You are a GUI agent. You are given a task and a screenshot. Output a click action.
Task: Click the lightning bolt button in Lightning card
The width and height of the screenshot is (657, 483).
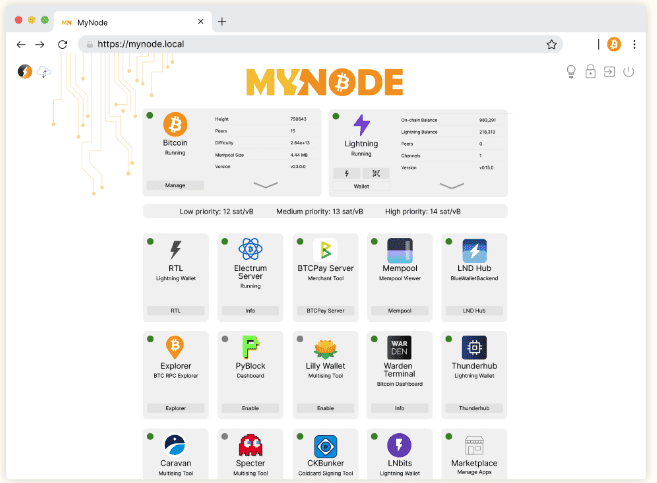pos(347,173)
